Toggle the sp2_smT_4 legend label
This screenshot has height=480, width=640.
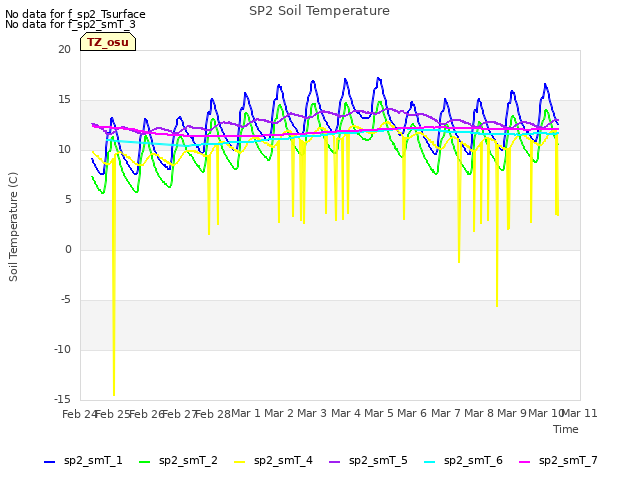[x=283, y=460]
